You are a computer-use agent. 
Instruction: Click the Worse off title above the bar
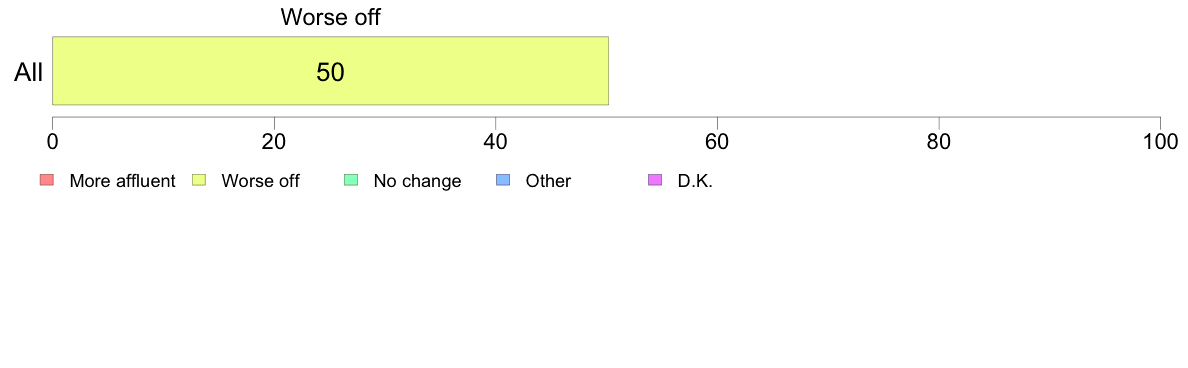pyautogui.click(x=330, y=17)
